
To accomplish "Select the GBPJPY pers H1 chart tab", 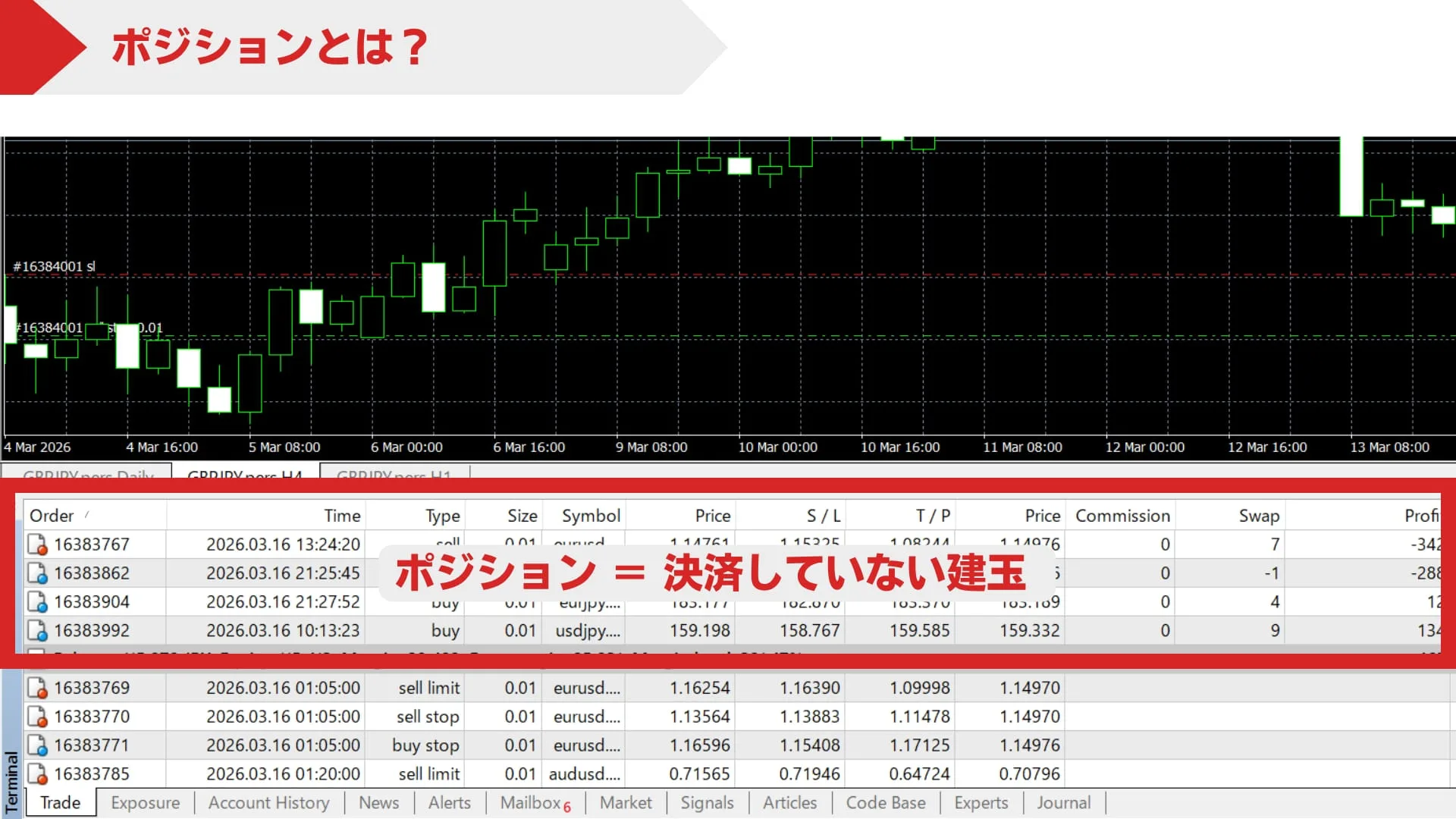I will (394, 476).
